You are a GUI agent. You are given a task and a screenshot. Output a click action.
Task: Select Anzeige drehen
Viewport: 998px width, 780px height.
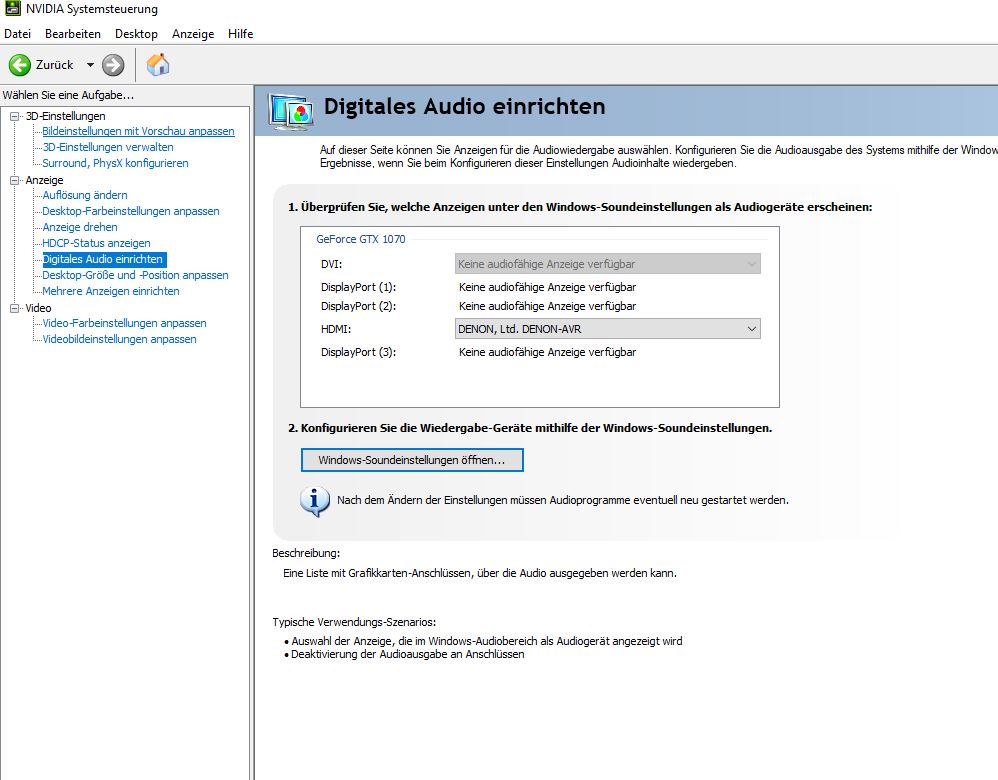tap(80, 227)
